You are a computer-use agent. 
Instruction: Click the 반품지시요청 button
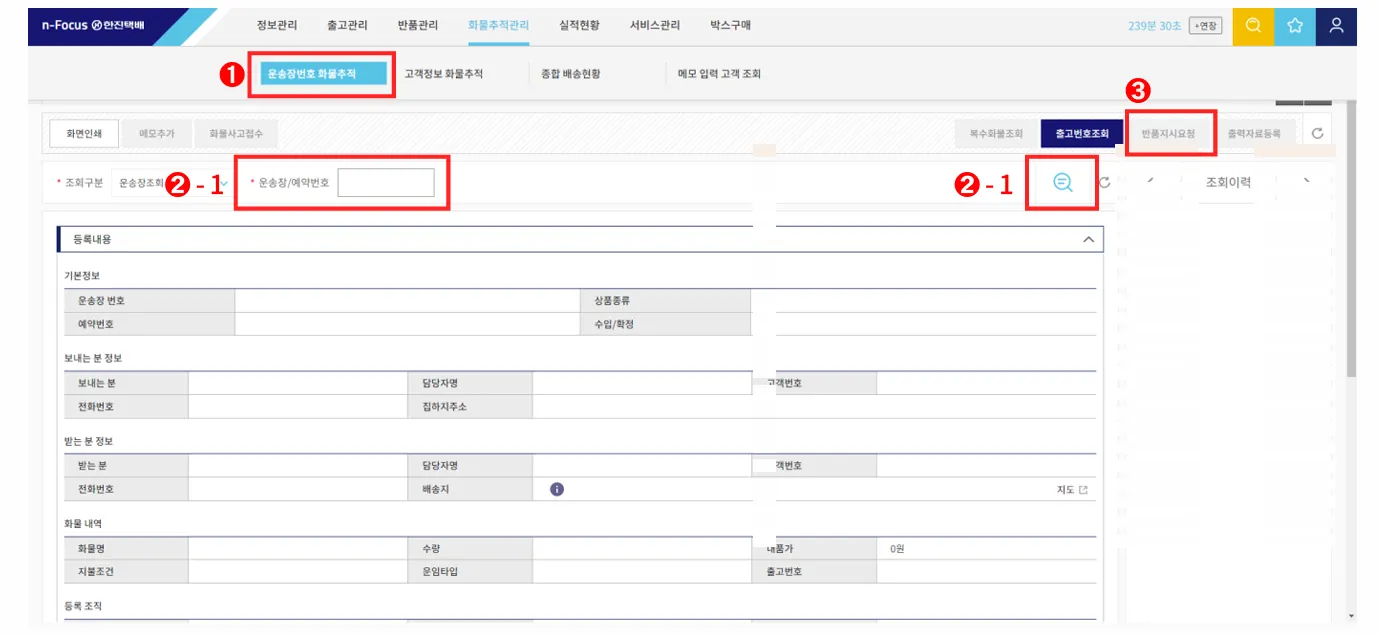tap(1168, 133)
